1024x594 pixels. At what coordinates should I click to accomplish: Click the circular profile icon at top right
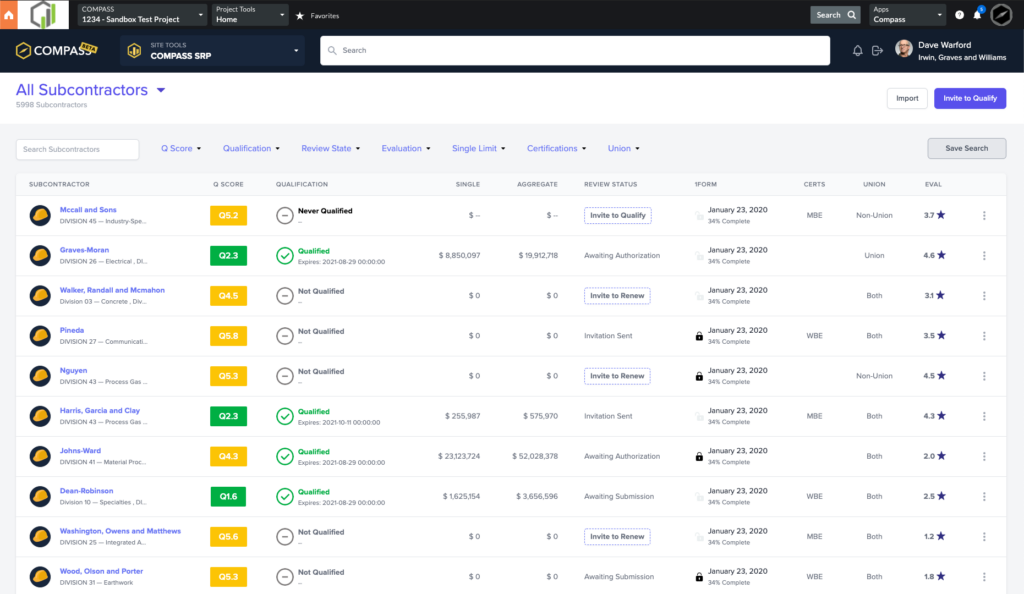tap(1001, 14)
